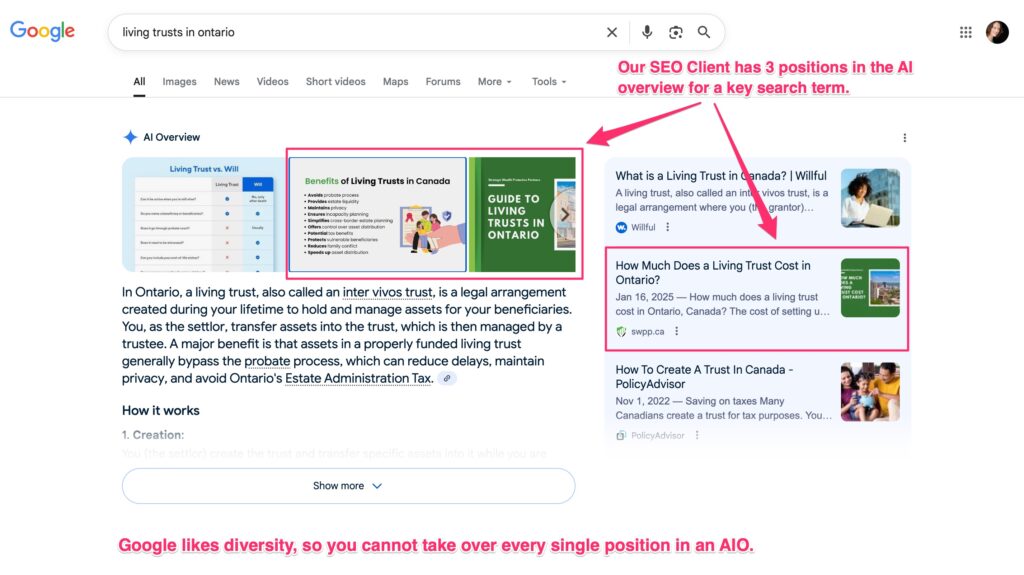Click the swpp.ca source name
1024x575 pixels.
click(647, 331)
